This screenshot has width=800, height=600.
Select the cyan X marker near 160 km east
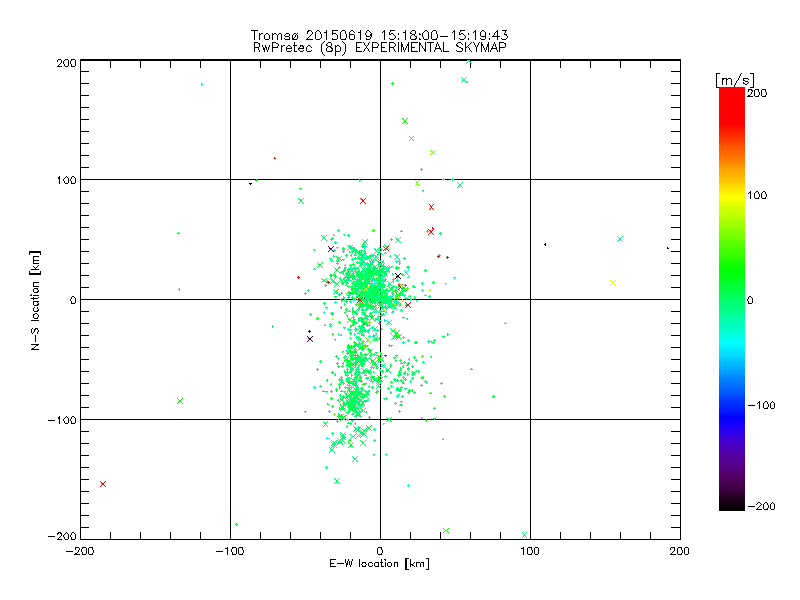(620, 239)
